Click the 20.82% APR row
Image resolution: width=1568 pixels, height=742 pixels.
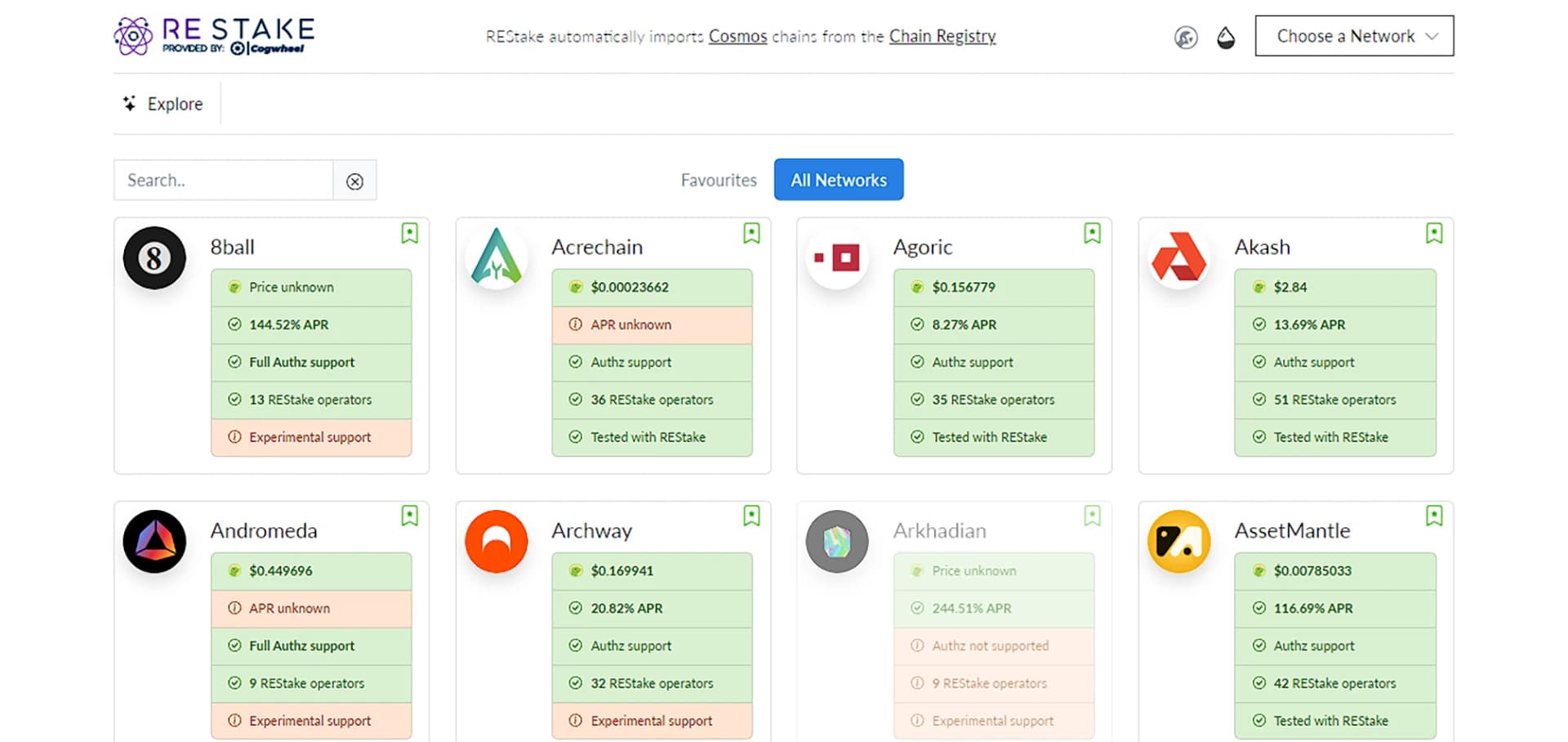[652, 609]
